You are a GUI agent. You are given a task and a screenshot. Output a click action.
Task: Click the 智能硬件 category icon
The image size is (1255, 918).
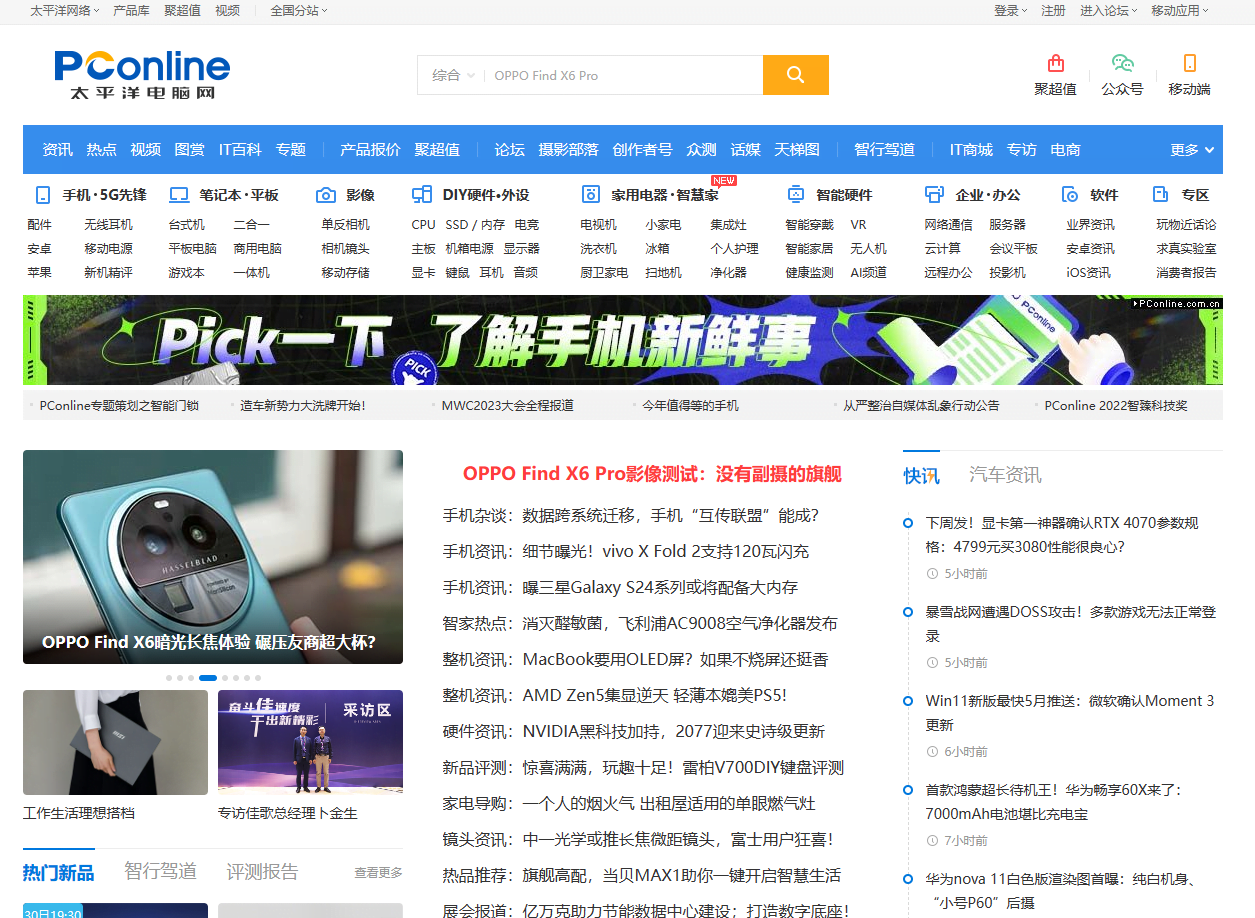(x=796, y=195)
